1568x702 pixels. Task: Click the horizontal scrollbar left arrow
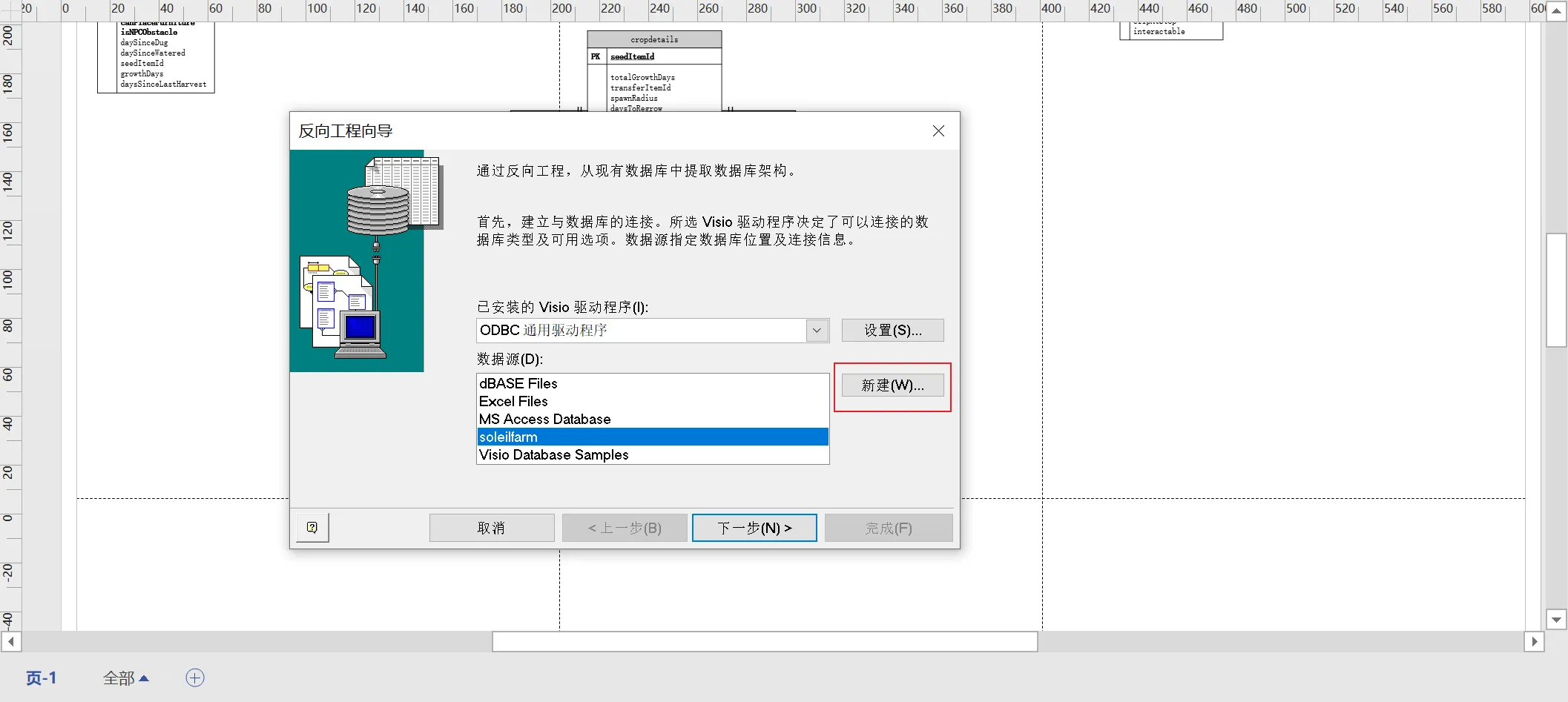point(11,641)
